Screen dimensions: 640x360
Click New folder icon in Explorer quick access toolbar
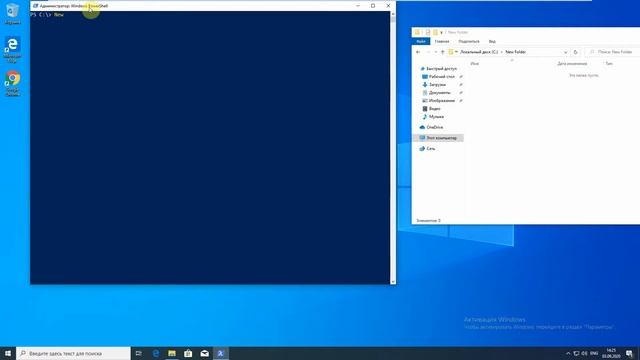tap(435, 32)
